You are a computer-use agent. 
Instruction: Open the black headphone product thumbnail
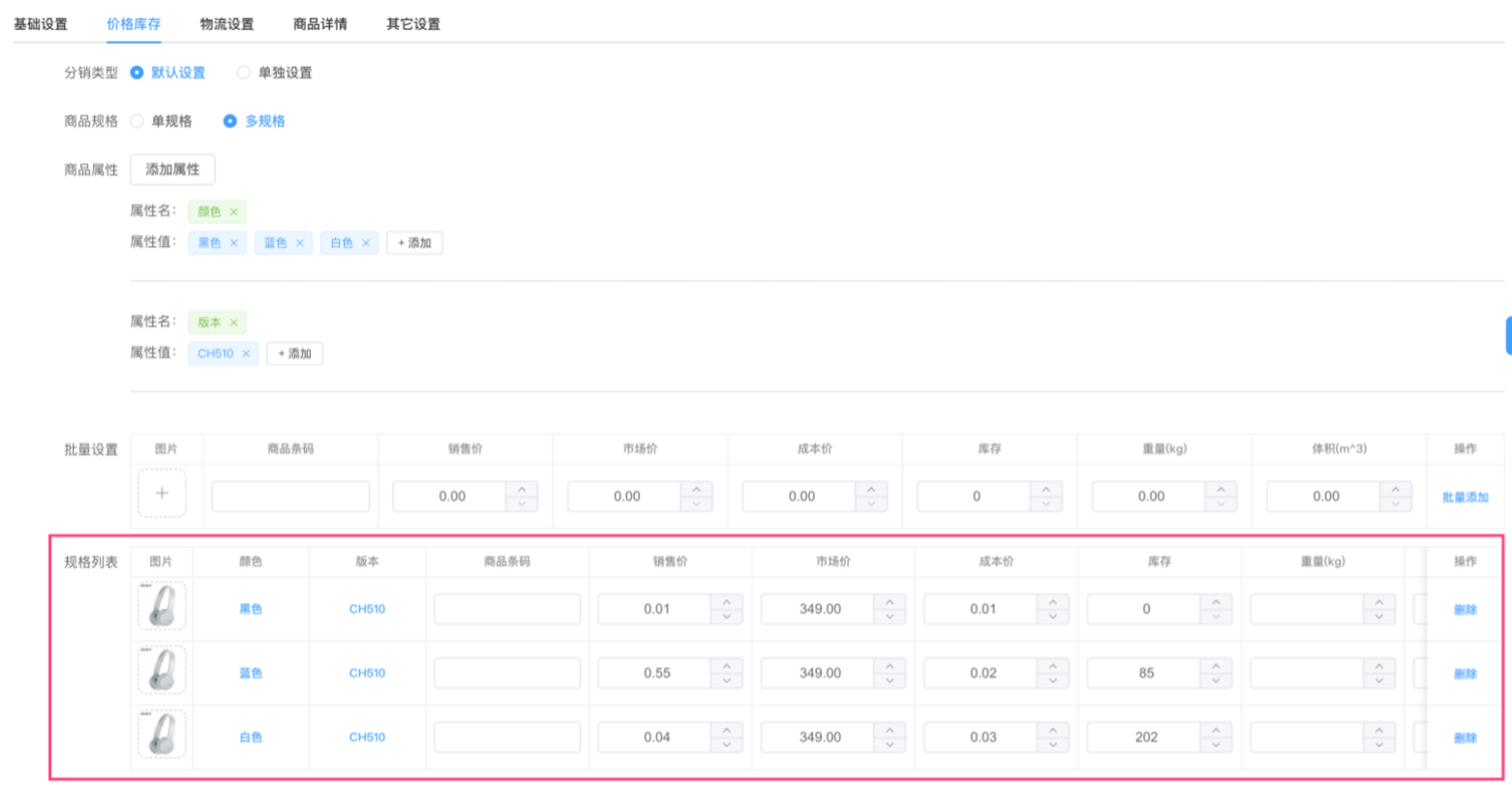pos(162,607)
